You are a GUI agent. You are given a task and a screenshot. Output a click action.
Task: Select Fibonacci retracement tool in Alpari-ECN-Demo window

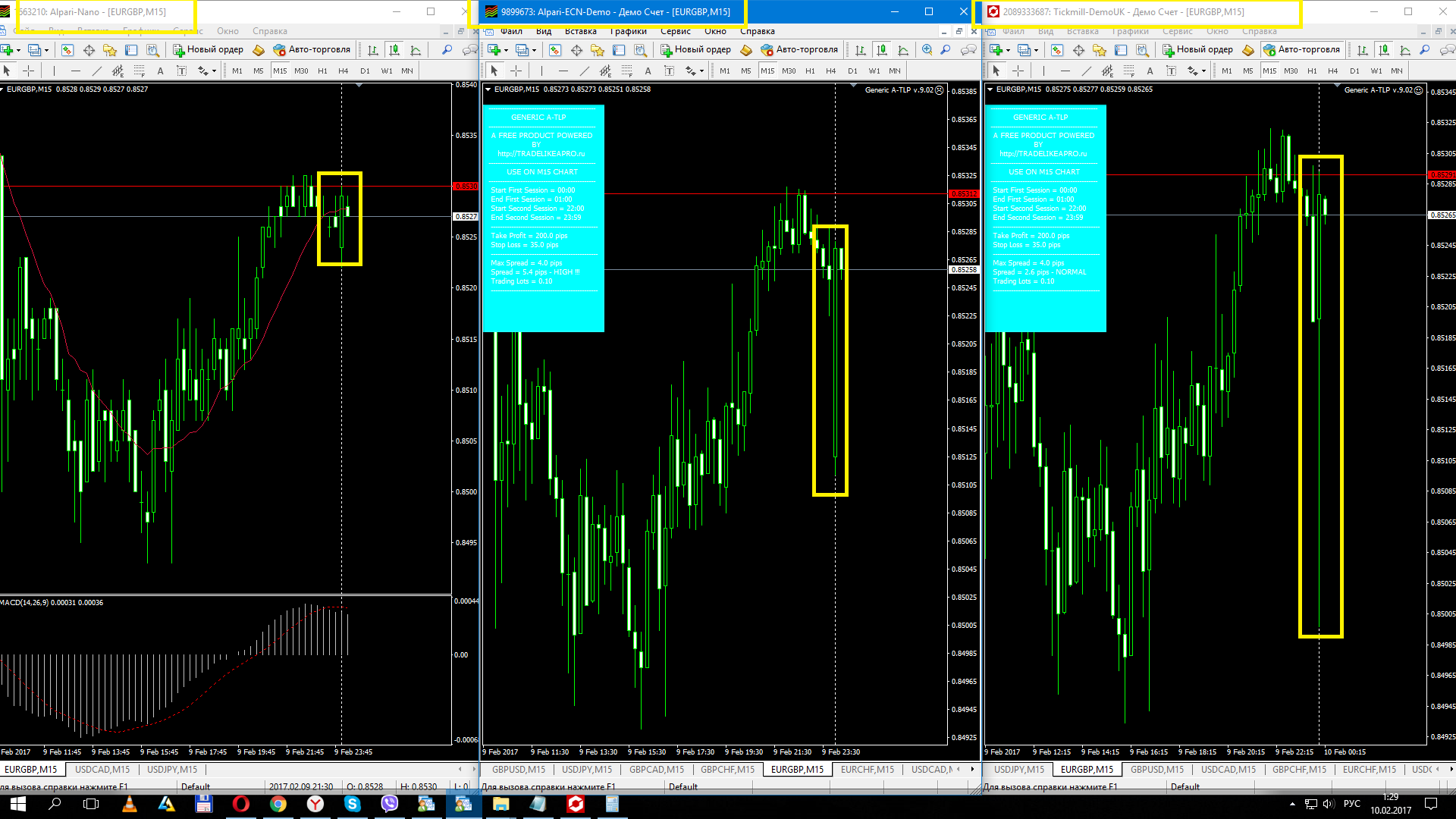tap(626, 71)
